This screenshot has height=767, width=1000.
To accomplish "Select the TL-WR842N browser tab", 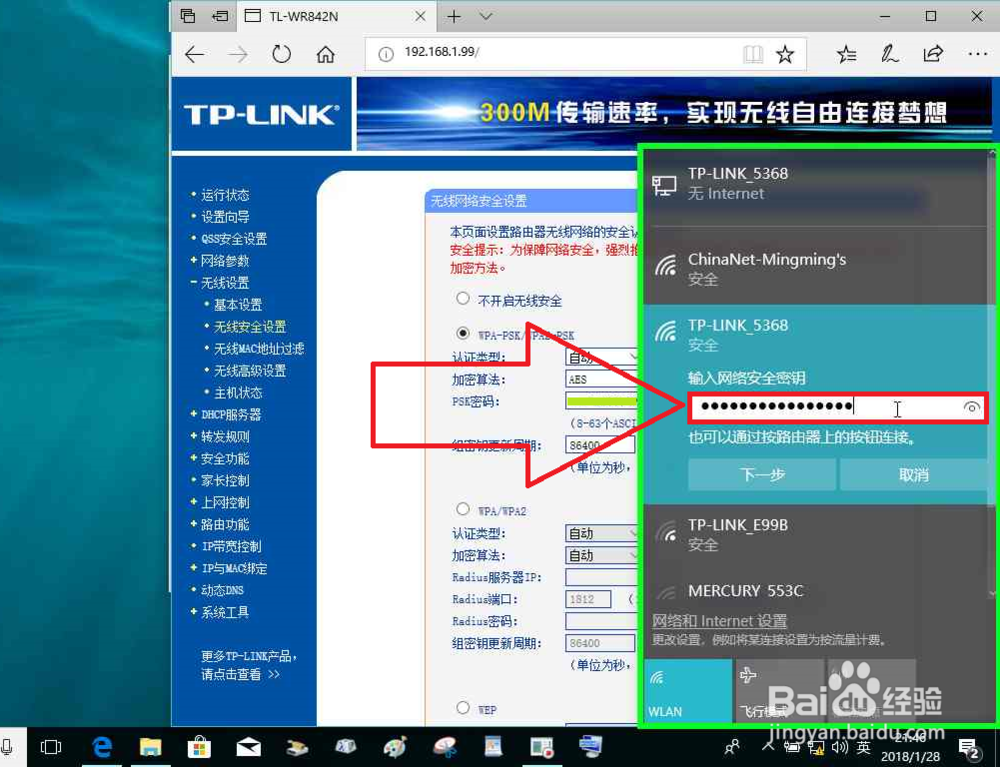I will (335, 17).
